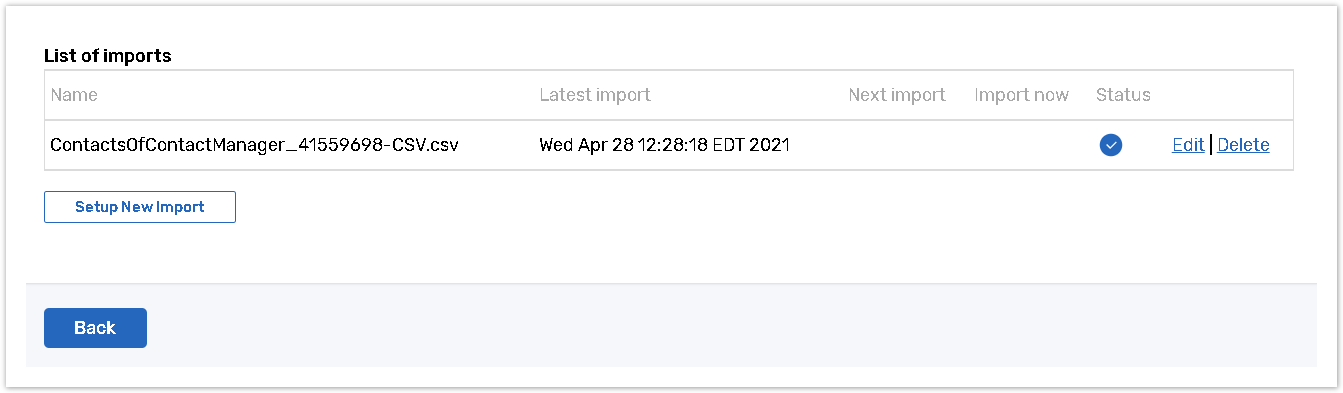
Task: Delete the ContactsOfContactManager CSV import
Action: 1243,145
